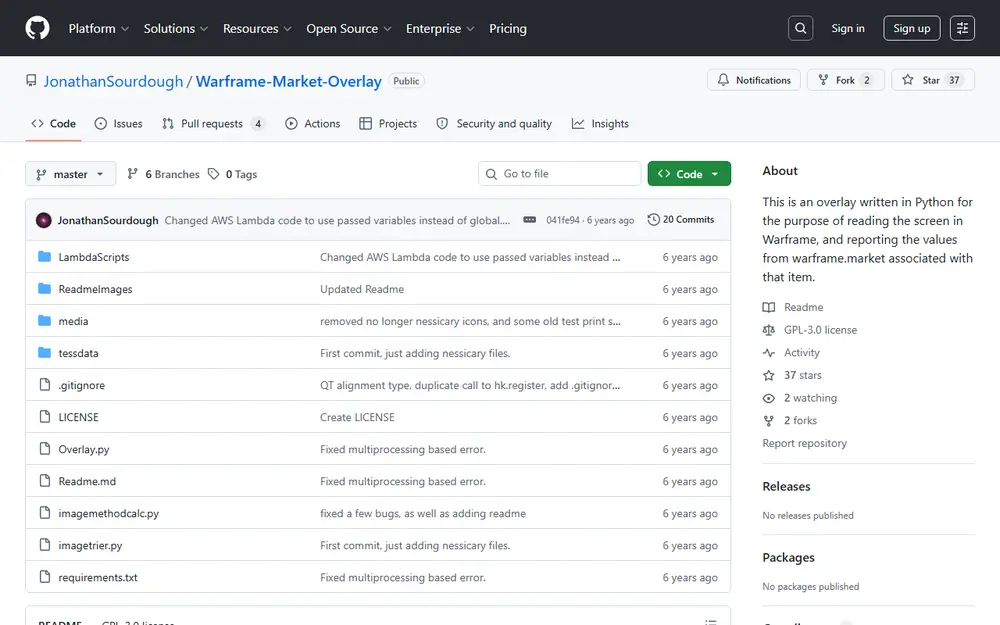The image size is (1000, 625).
Task: Open commit hash 041fe94
Action: point(562,220)
